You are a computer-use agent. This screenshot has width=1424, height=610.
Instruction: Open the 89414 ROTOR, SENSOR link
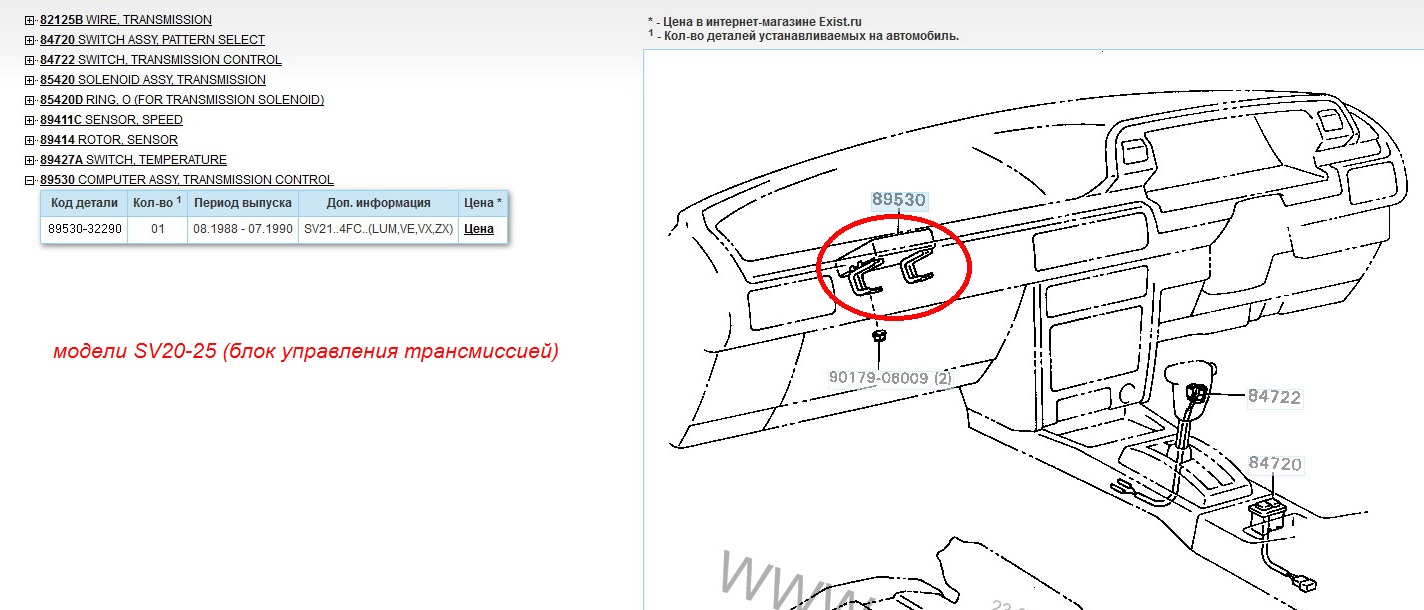(108, 140)
